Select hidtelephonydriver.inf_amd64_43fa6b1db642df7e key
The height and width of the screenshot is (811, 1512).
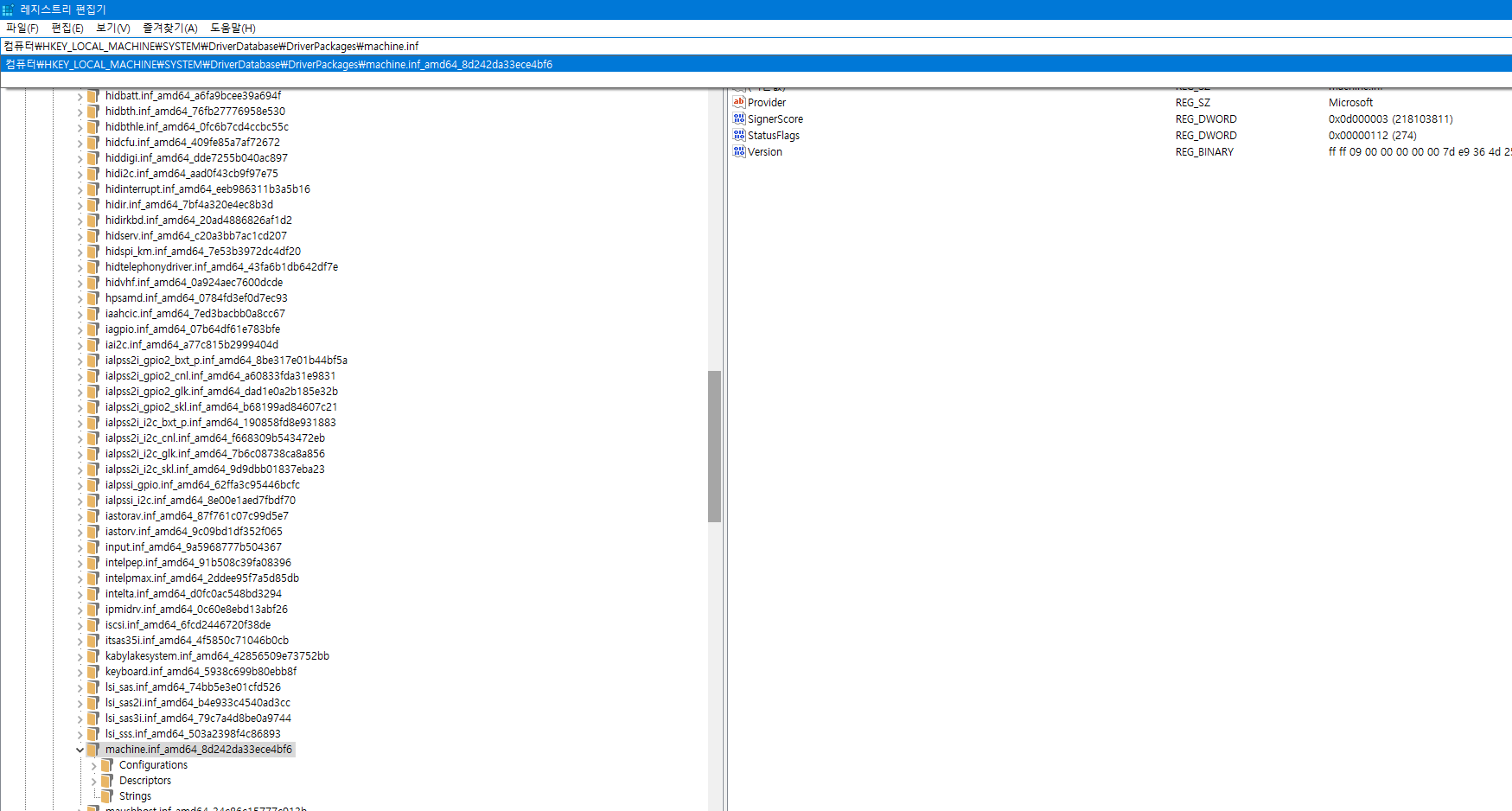click(221, 267)
